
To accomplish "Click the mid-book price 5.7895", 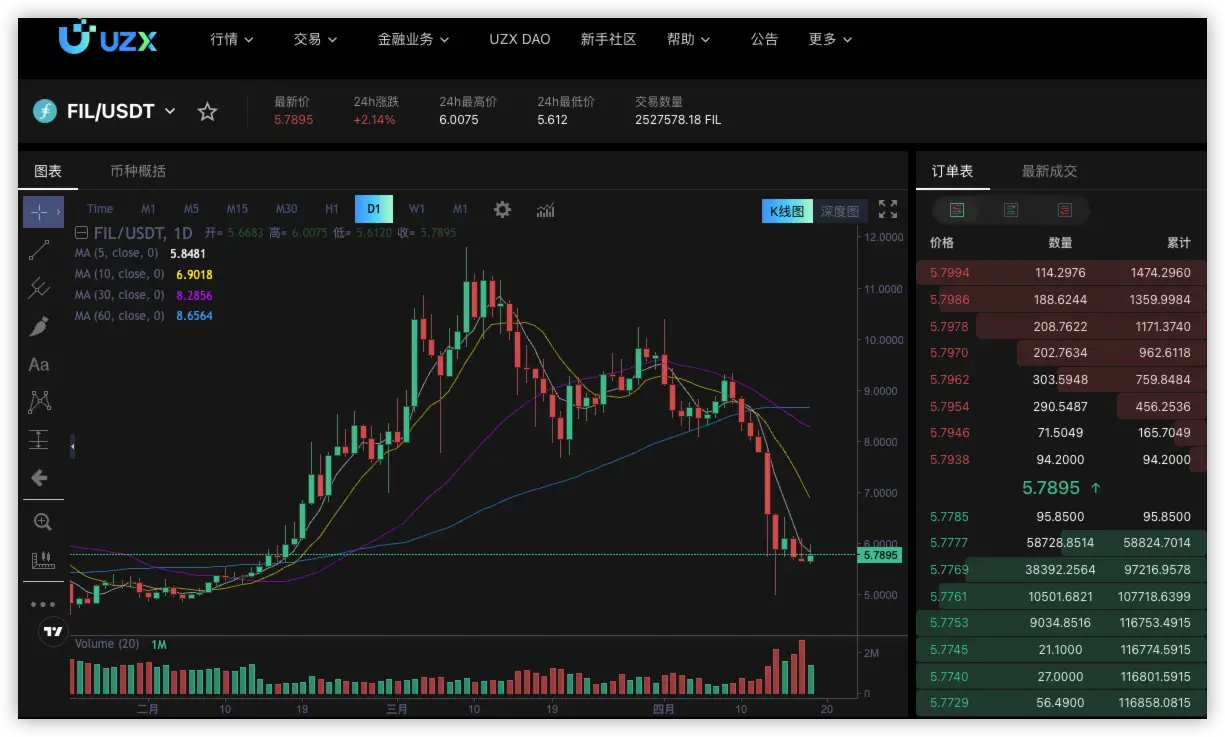I will [x=1051, y=488].
